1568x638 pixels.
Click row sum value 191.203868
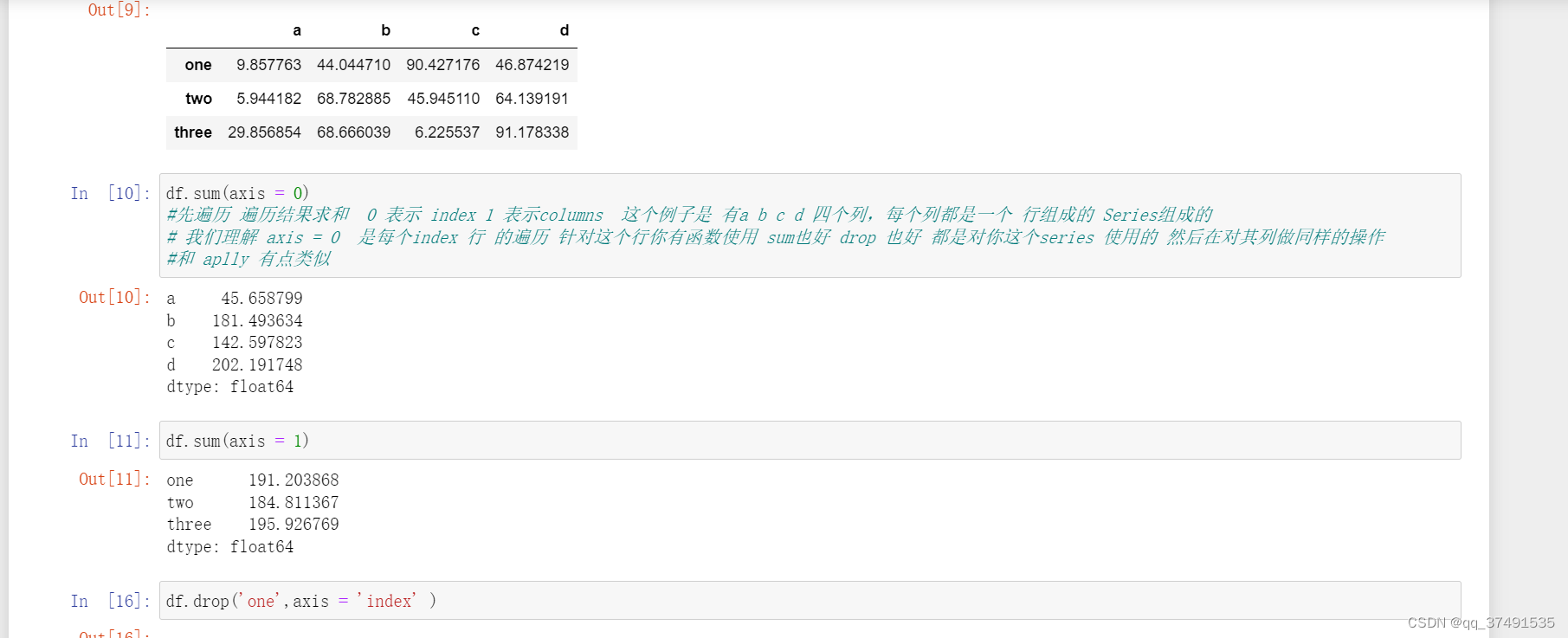294,480
